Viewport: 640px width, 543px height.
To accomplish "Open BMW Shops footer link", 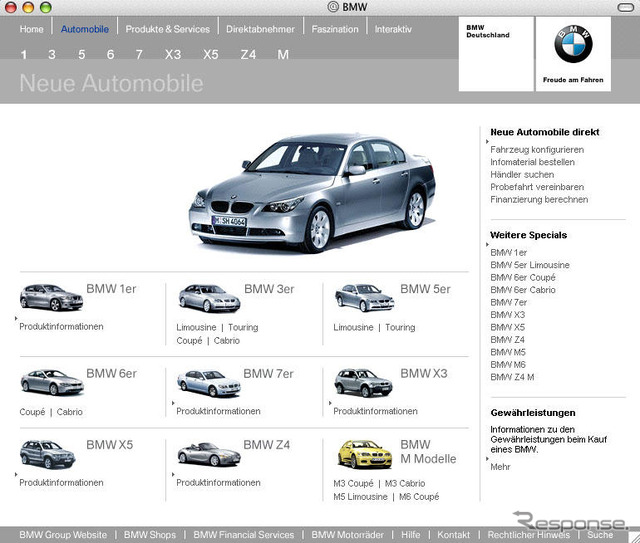I will [150, 535].
